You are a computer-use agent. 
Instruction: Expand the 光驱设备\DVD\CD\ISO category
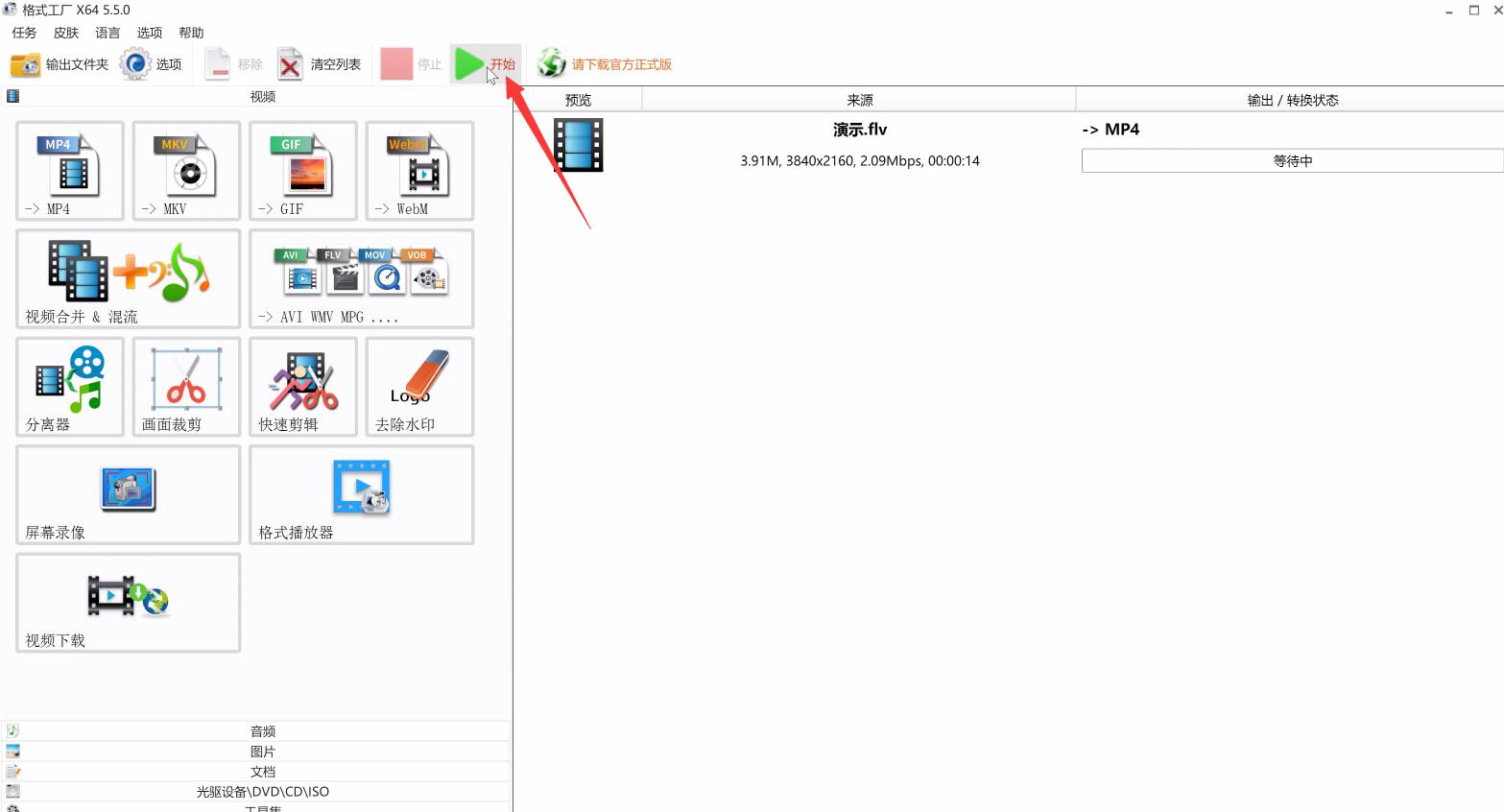[255, 792]
